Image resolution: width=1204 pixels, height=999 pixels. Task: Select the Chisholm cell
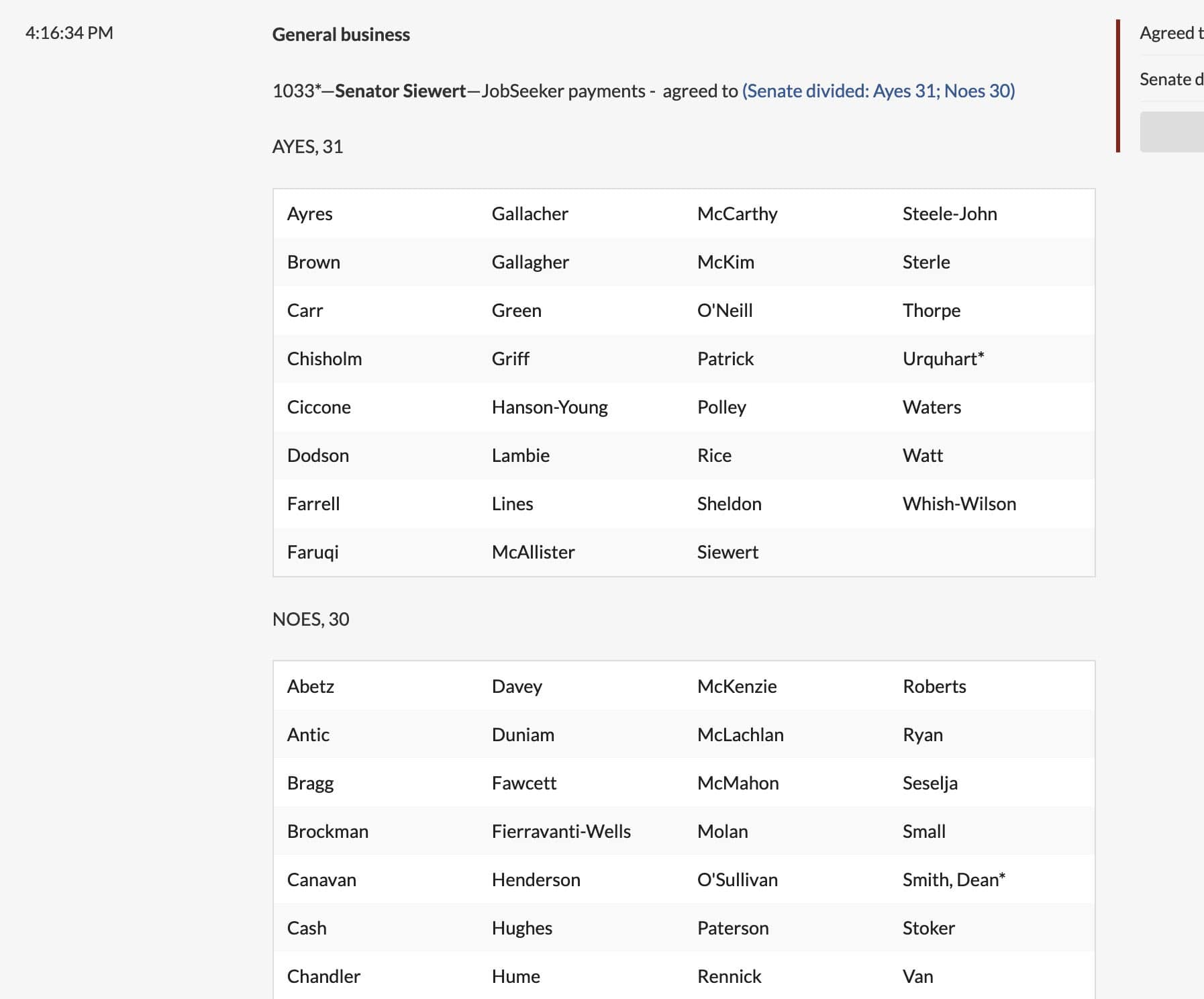[x=376, y=359]
